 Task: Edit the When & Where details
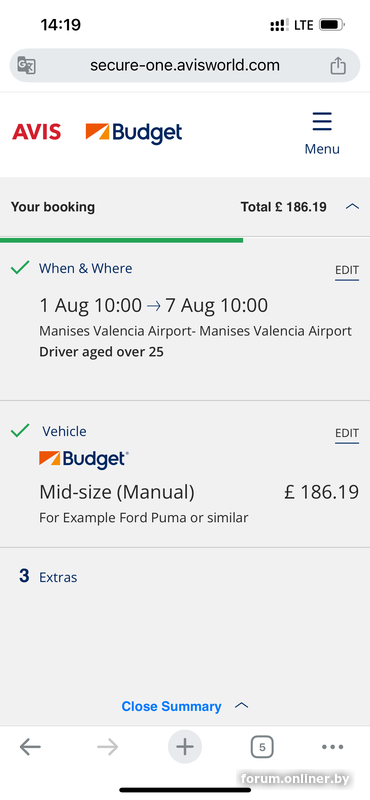pos(347,270)
